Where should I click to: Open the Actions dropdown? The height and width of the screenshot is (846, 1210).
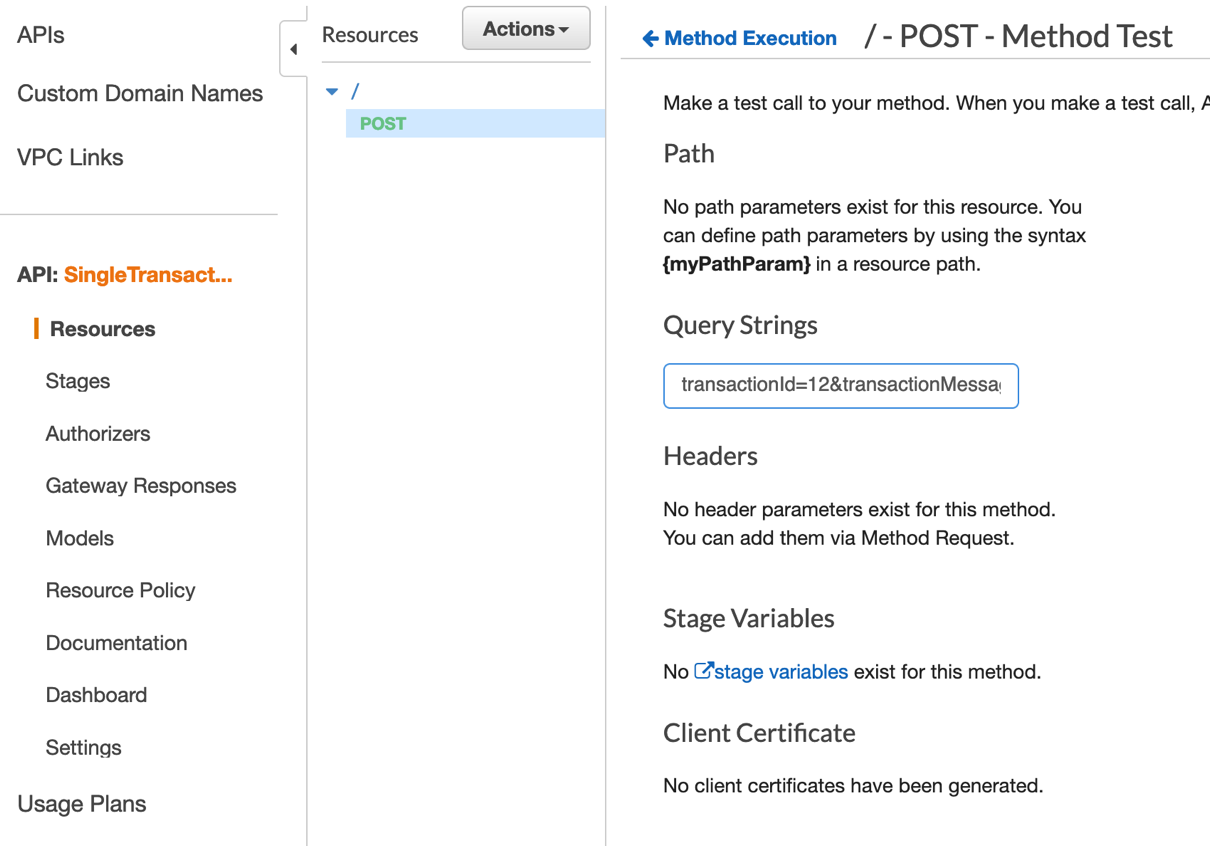click(526, 29)
